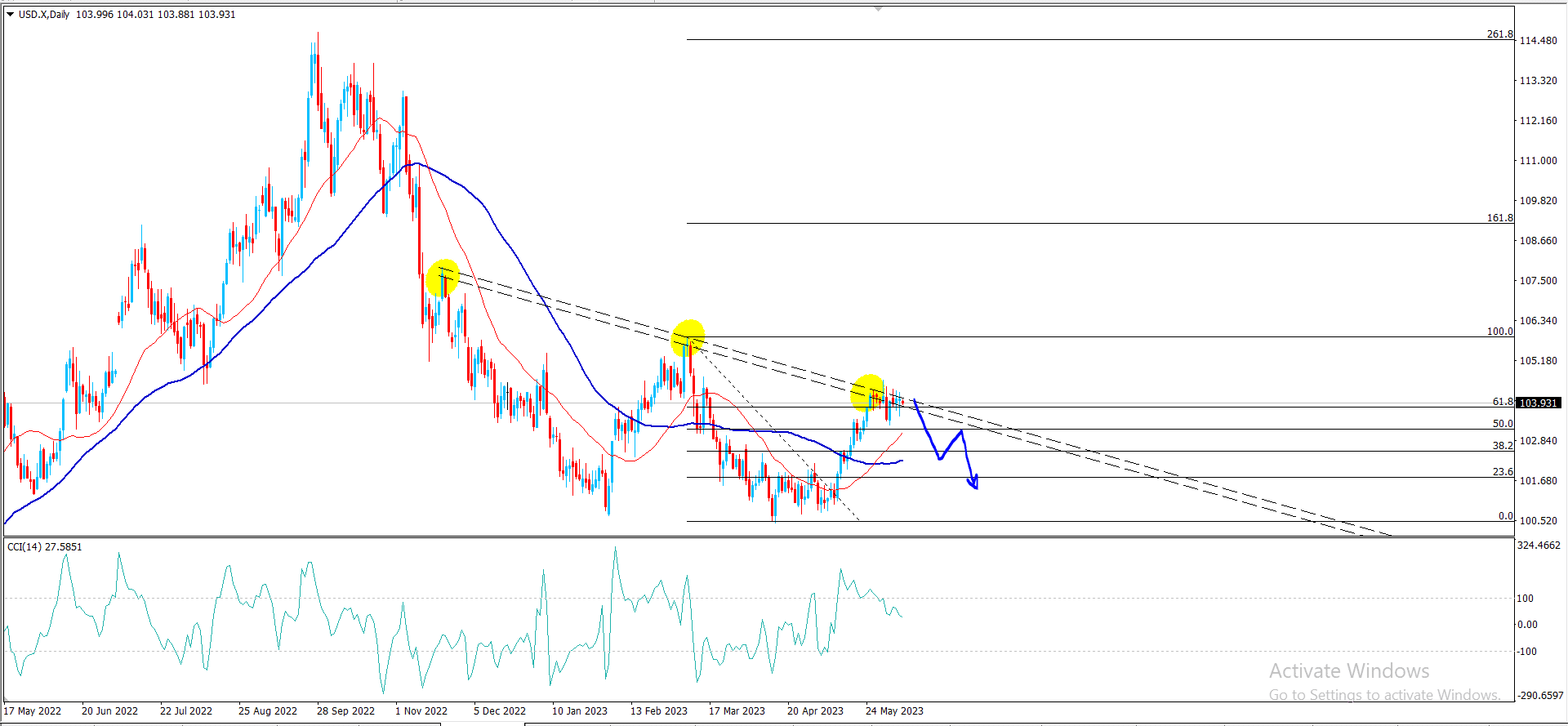Screen dimensions: 1568x726
Task: Click the 324.4662 CCI scale maximum
Action: [x=1539, y=546]
